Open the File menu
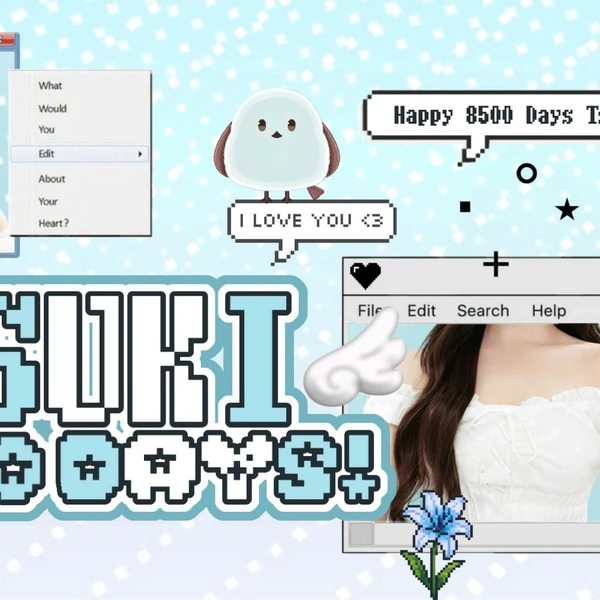 pyautogui.click(x=371, y=311)
